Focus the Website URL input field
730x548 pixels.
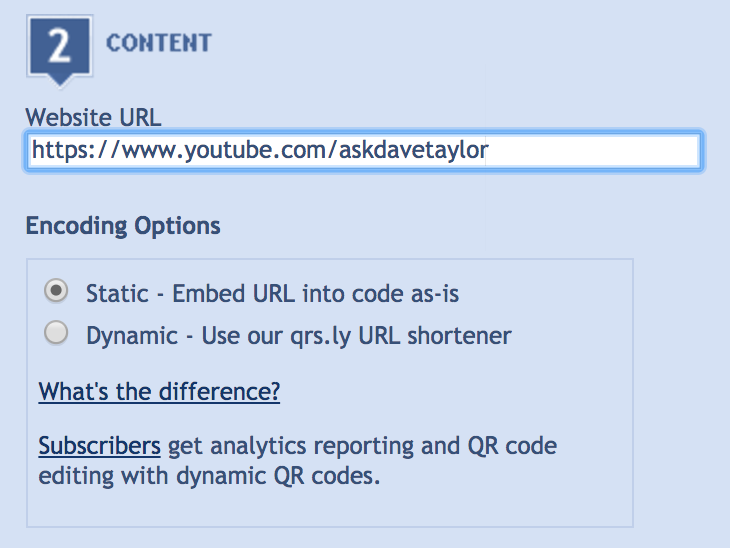(365, 151)
